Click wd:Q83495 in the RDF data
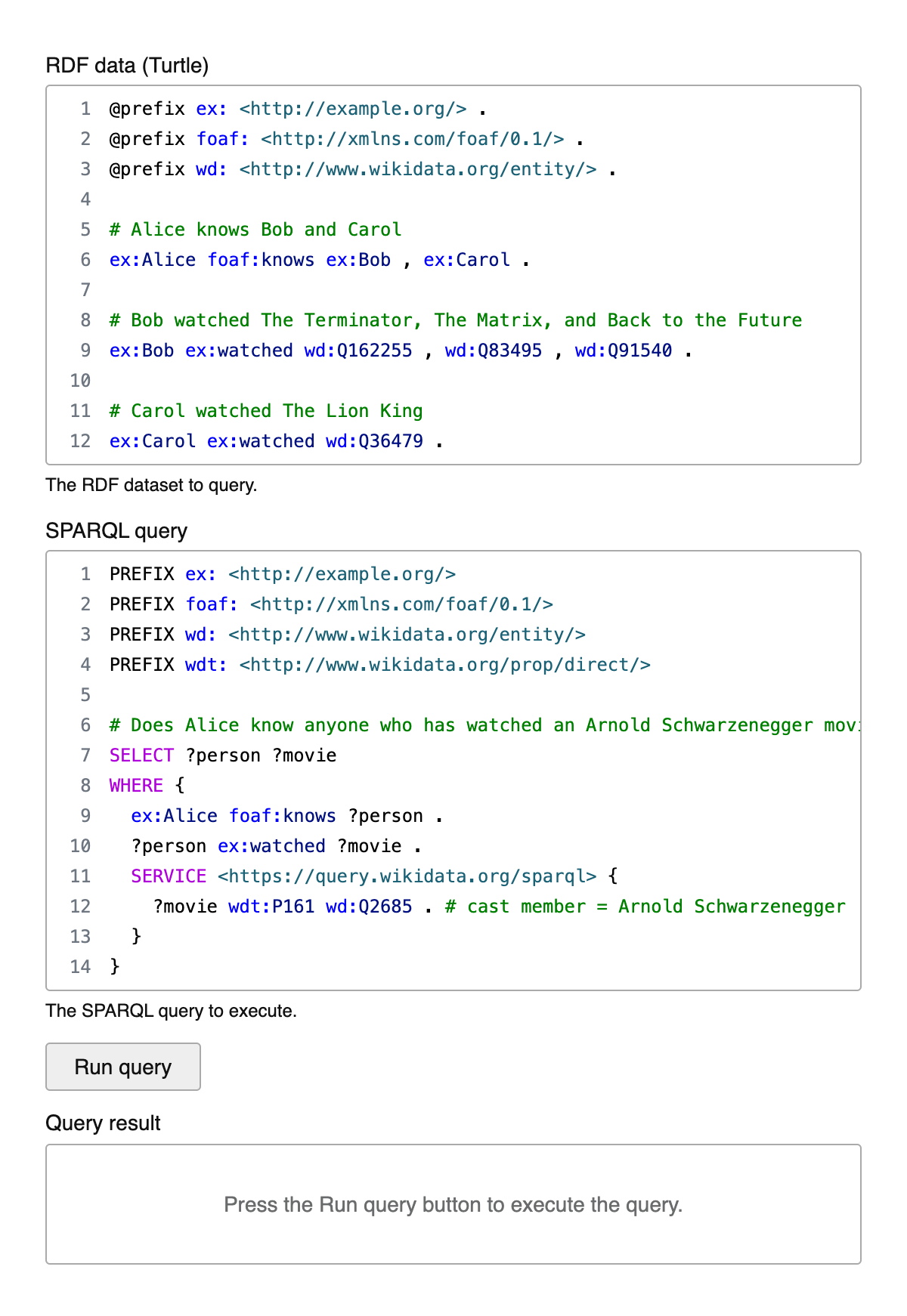This screenshot has height=1316, width=907. point(494,351)
